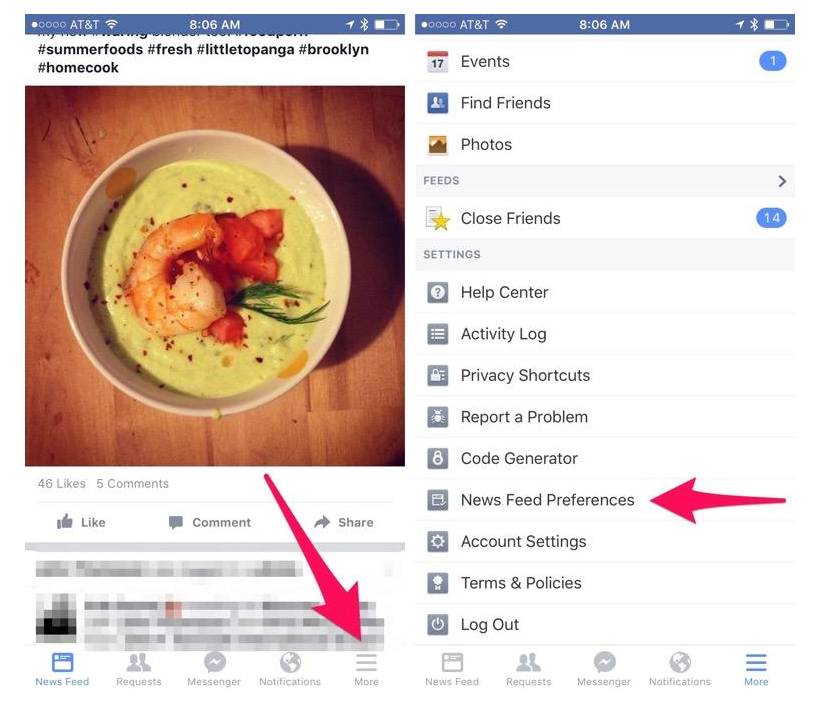Viewport: 827px width, 707px height.
Task: Open the More tab in left screen
Action: coord(366,669)
